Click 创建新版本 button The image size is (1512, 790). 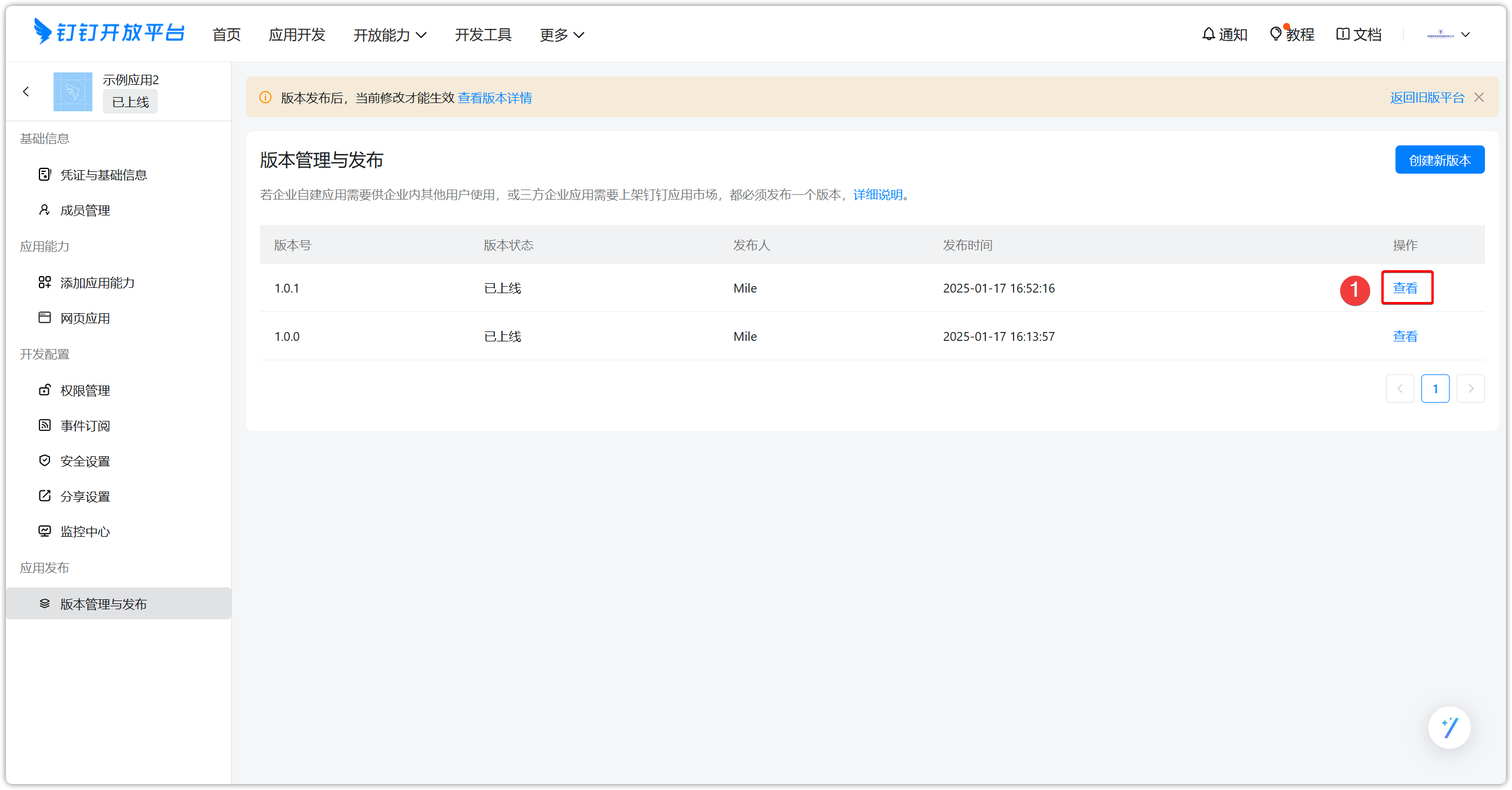click(x=1439, y=160)
